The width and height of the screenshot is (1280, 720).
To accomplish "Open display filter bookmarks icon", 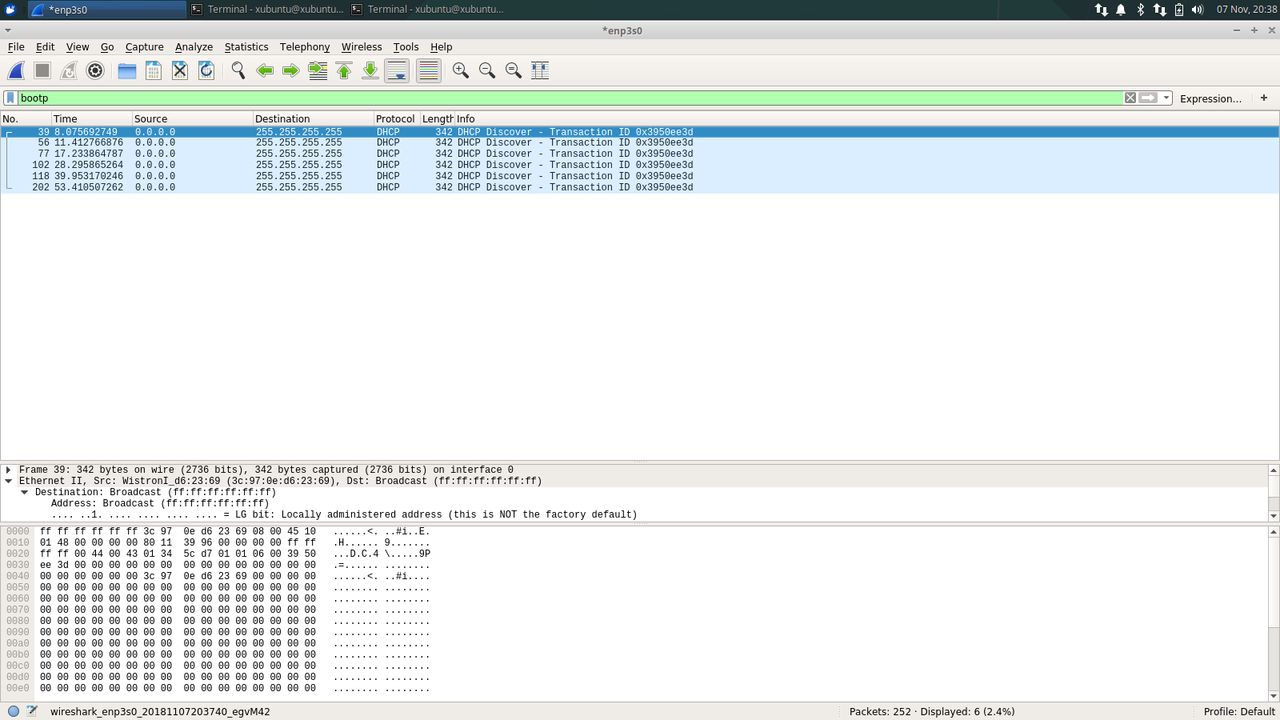I will pos(11,98).
